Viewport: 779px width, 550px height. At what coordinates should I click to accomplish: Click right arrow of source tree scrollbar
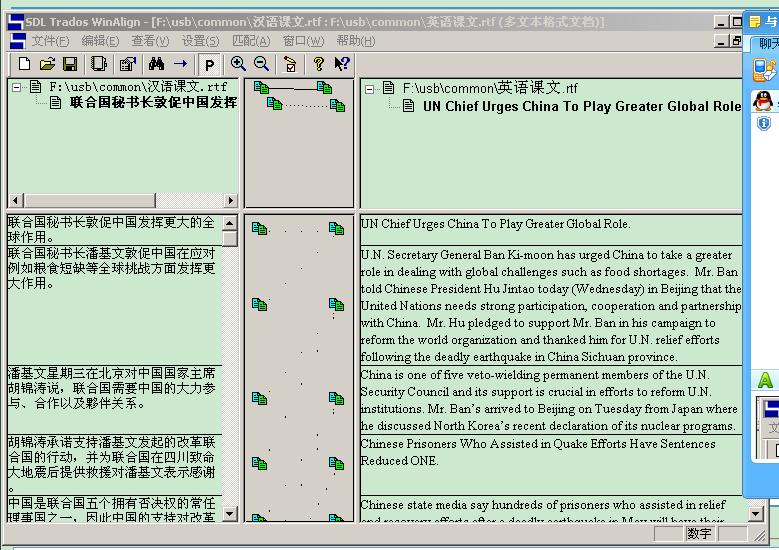click(230, 200)
